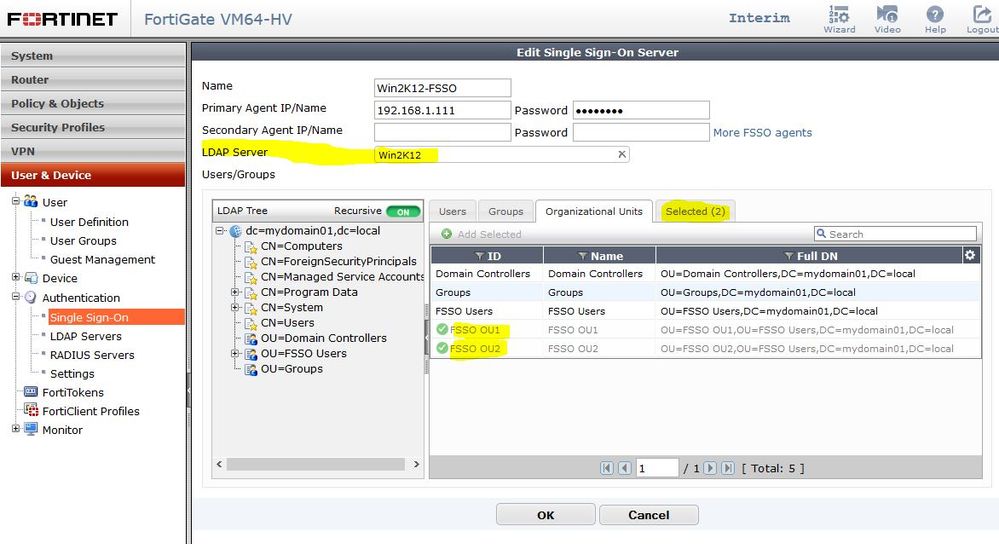Click the ID column filter icon

479,256
